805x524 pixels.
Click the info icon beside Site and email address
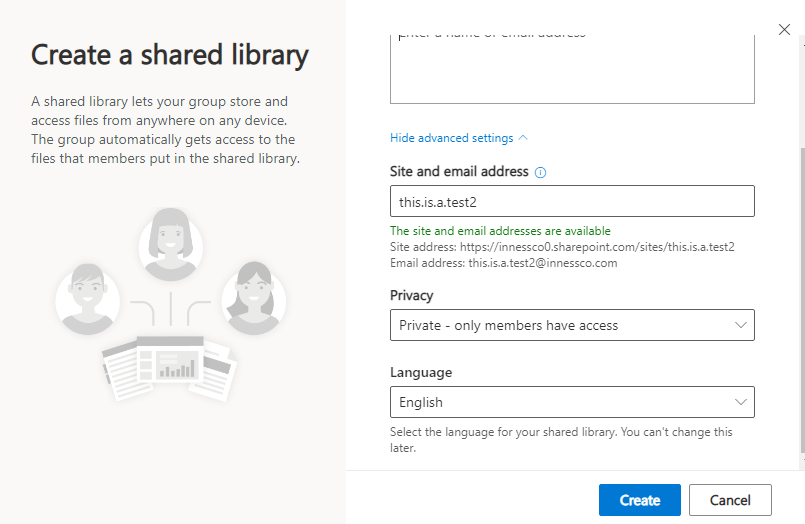coord(541,172)
